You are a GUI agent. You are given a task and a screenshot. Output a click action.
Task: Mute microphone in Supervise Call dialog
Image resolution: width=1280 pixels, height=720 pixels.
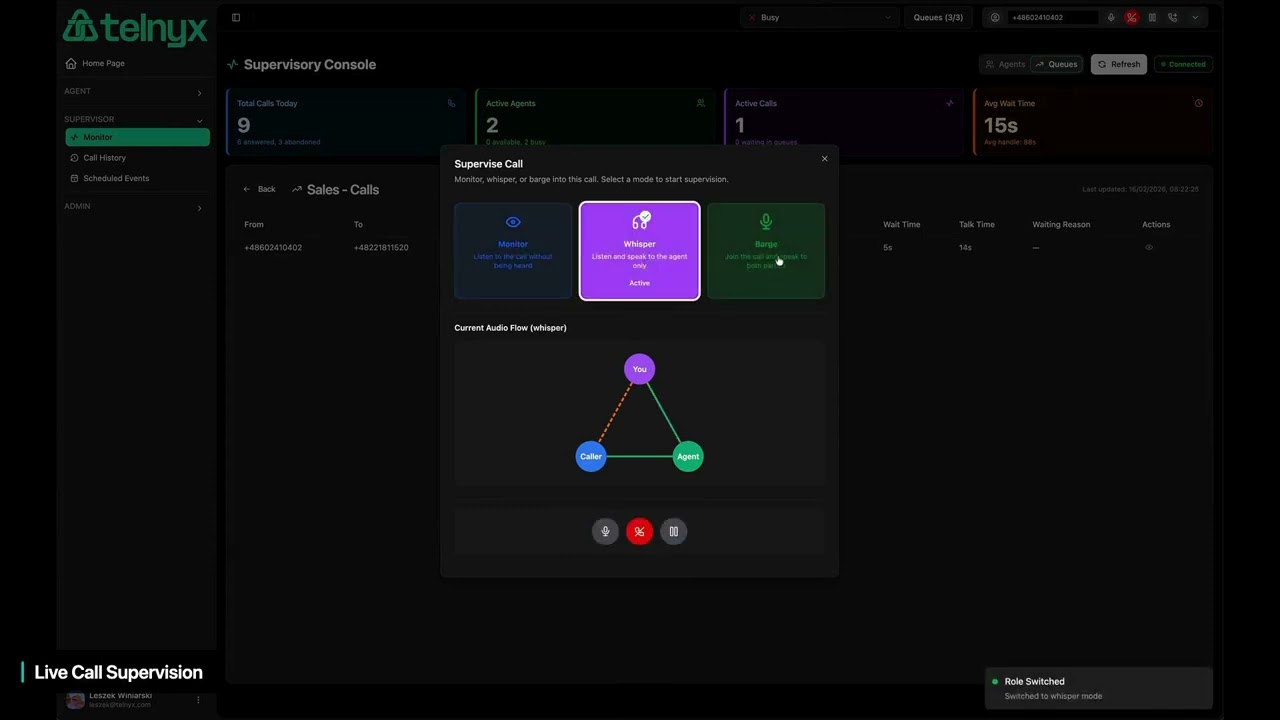pyautogui.click(x=605, y=532)
